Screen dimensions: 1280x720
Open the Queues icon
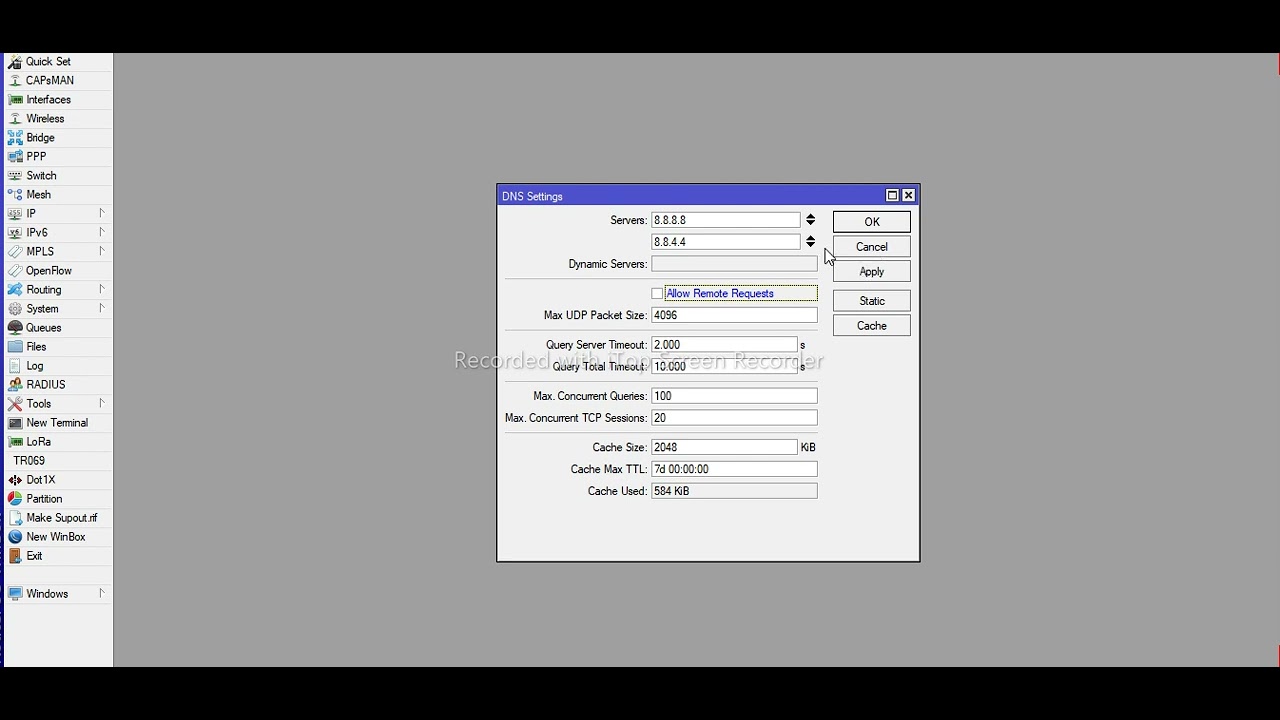[x=15, y=328]
